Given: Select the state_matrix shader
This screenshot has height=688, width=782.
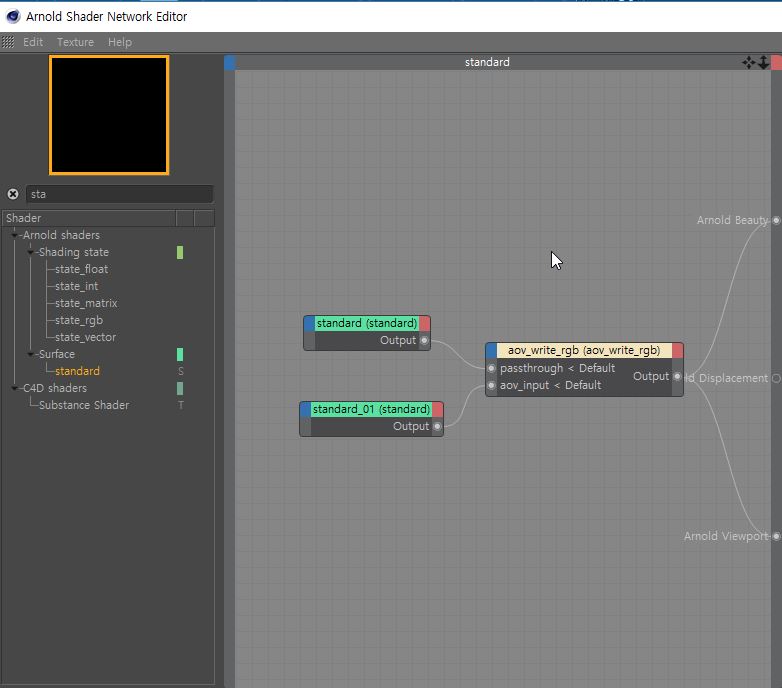Looking at the screenshot, I should tap(86, 303).
